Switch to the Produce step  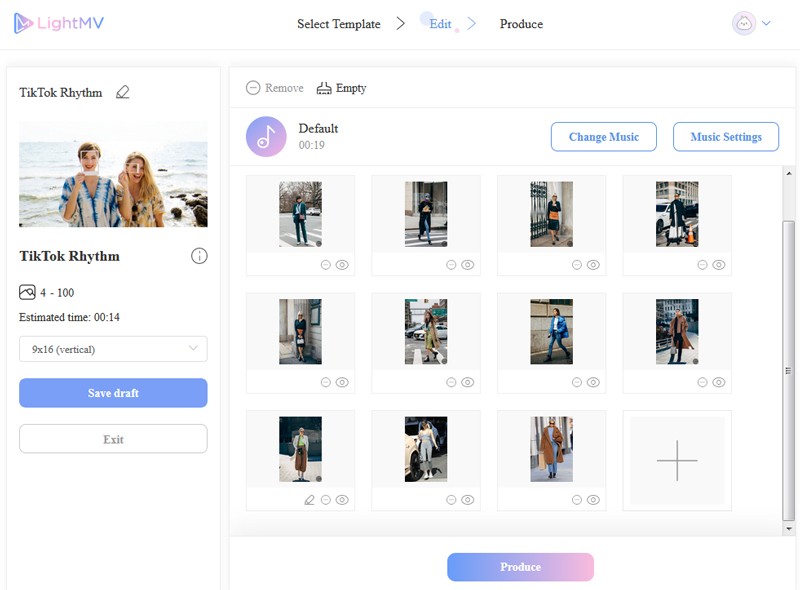point(521,24)
